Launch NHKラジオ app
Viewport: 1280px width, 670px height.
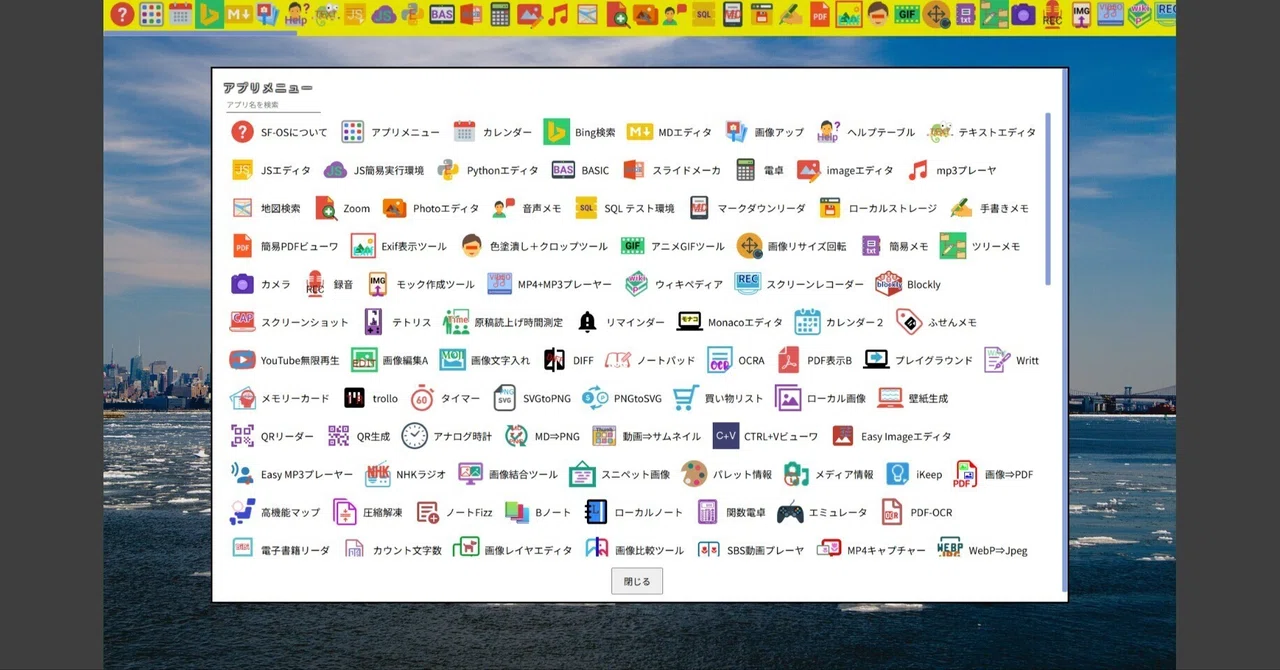(x=405, y=474)
